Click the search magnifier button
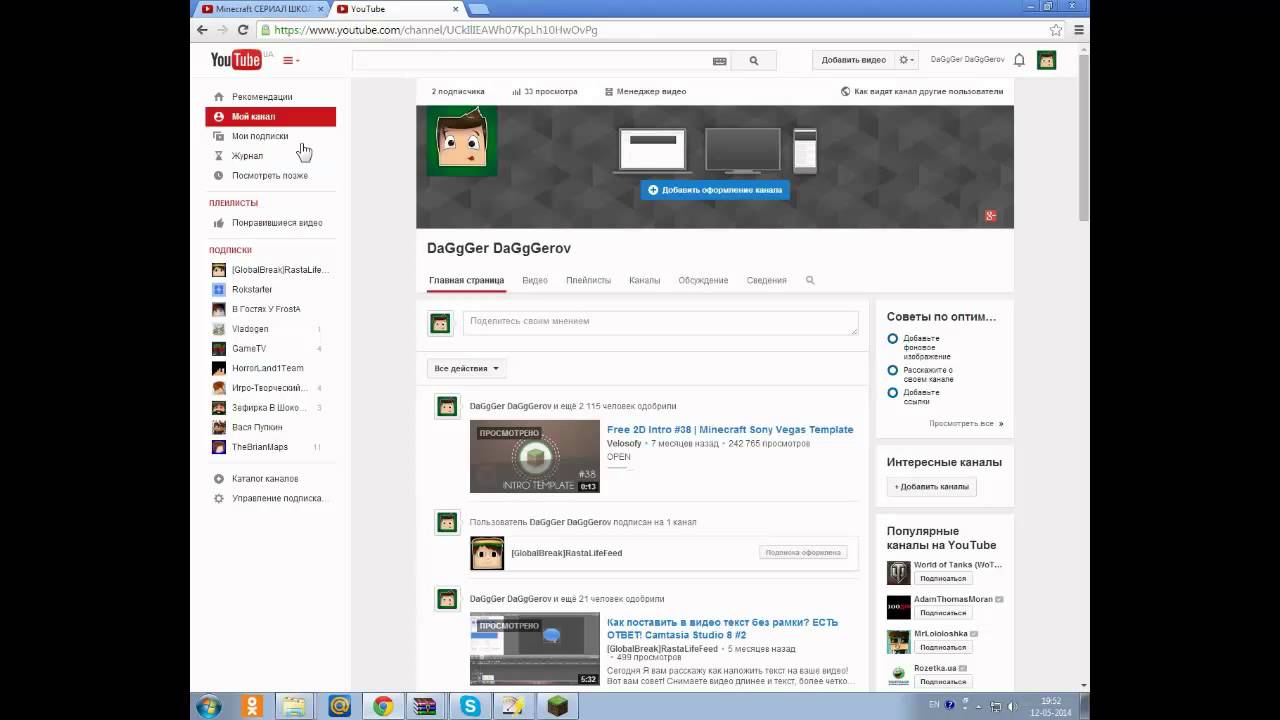The image size is (1280, 720). [x=754, y=60]
